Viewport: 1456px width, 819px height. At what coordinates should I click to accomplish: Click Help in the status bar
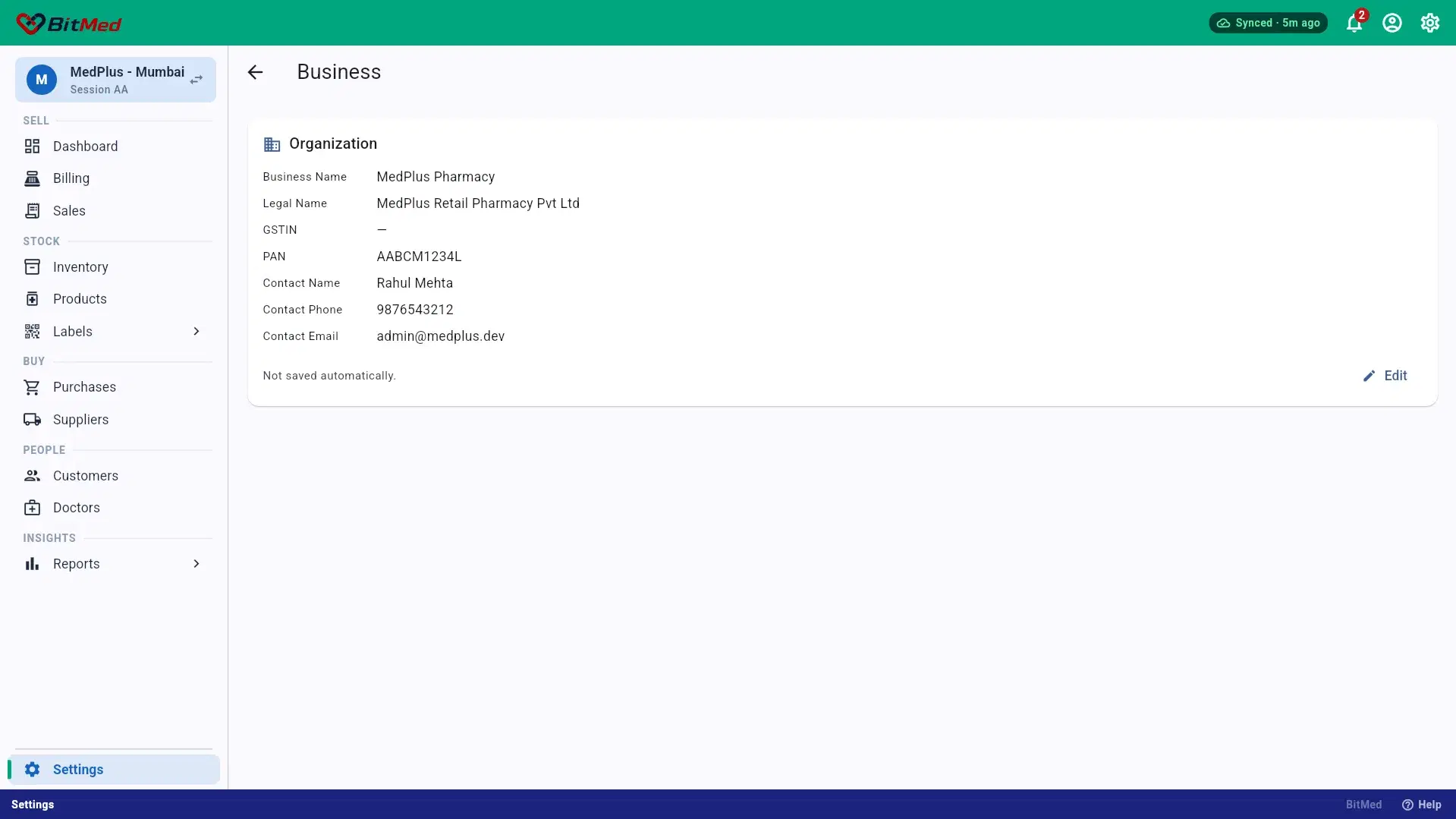click(1421, 805)
